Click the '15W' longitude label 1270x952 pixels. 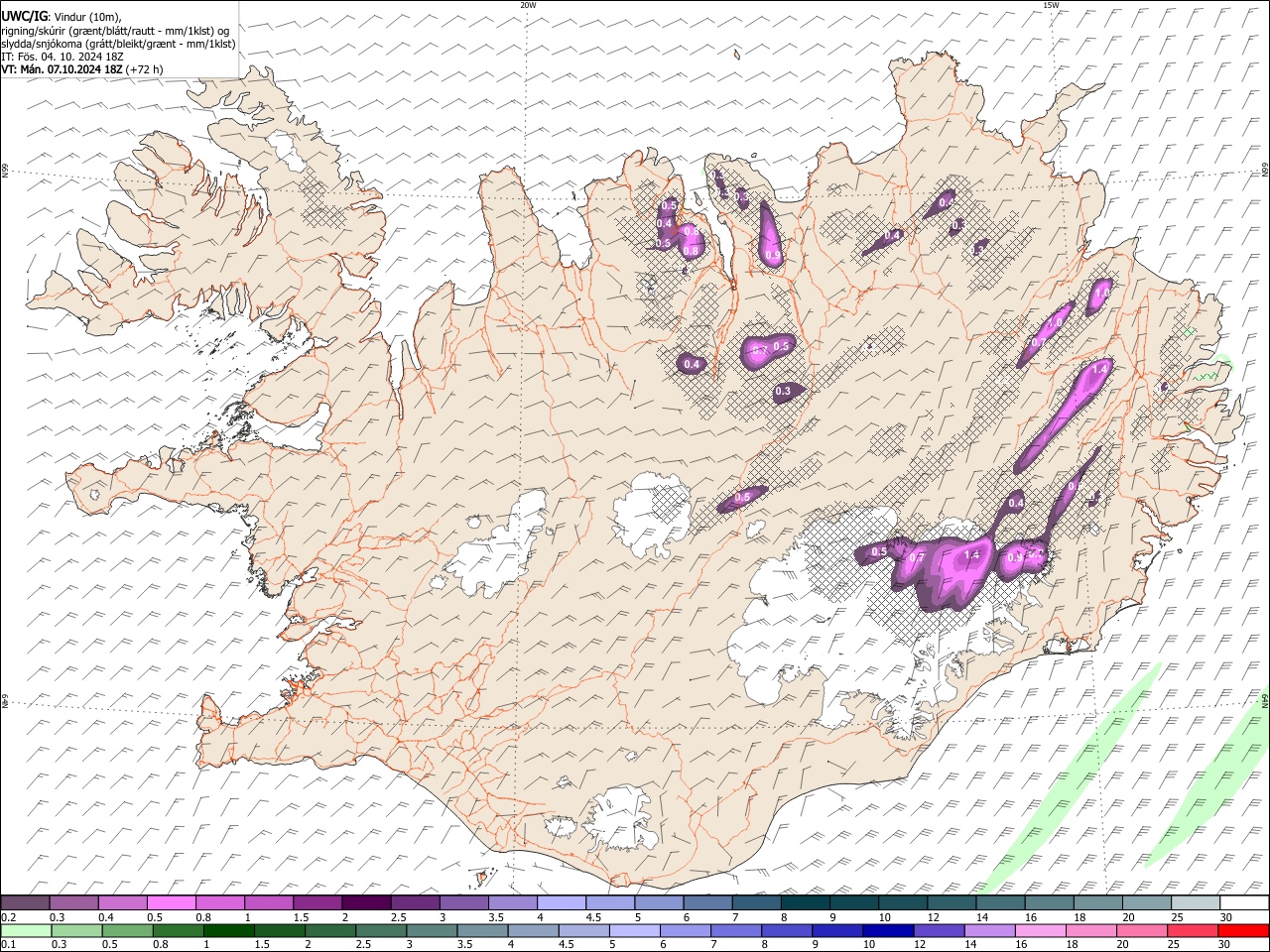click(1051, 5)
